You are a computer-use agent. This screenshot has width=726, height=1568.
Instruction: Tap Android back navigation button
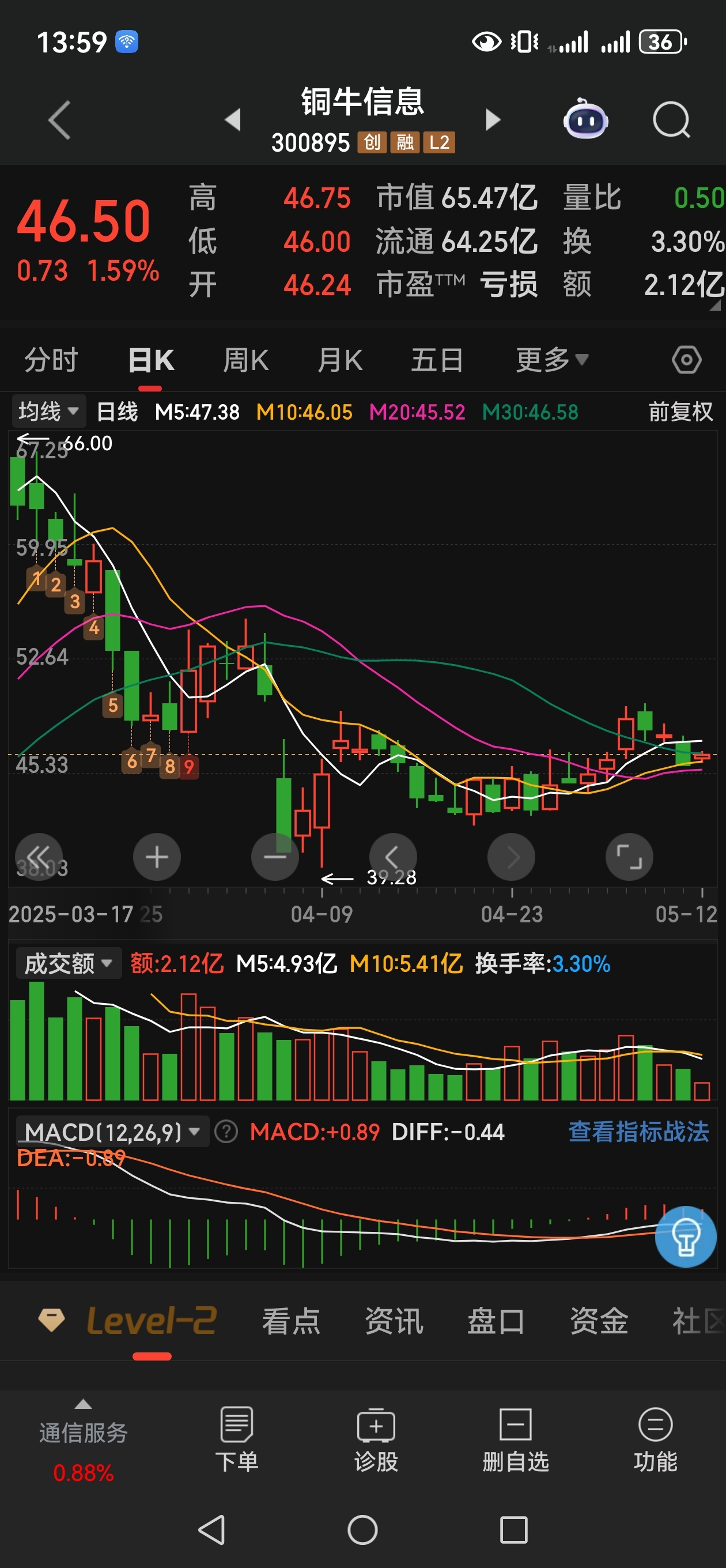pos(212,1529)
